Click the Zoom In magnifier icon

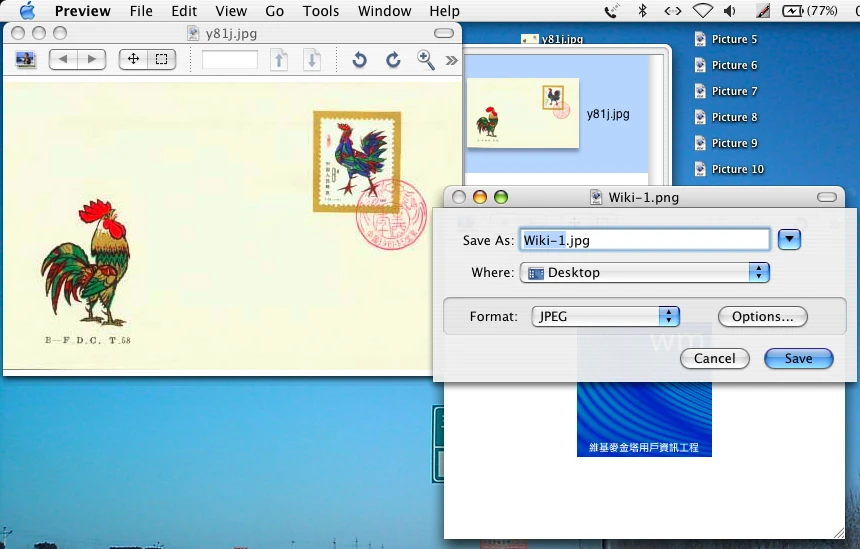(426, 59)
